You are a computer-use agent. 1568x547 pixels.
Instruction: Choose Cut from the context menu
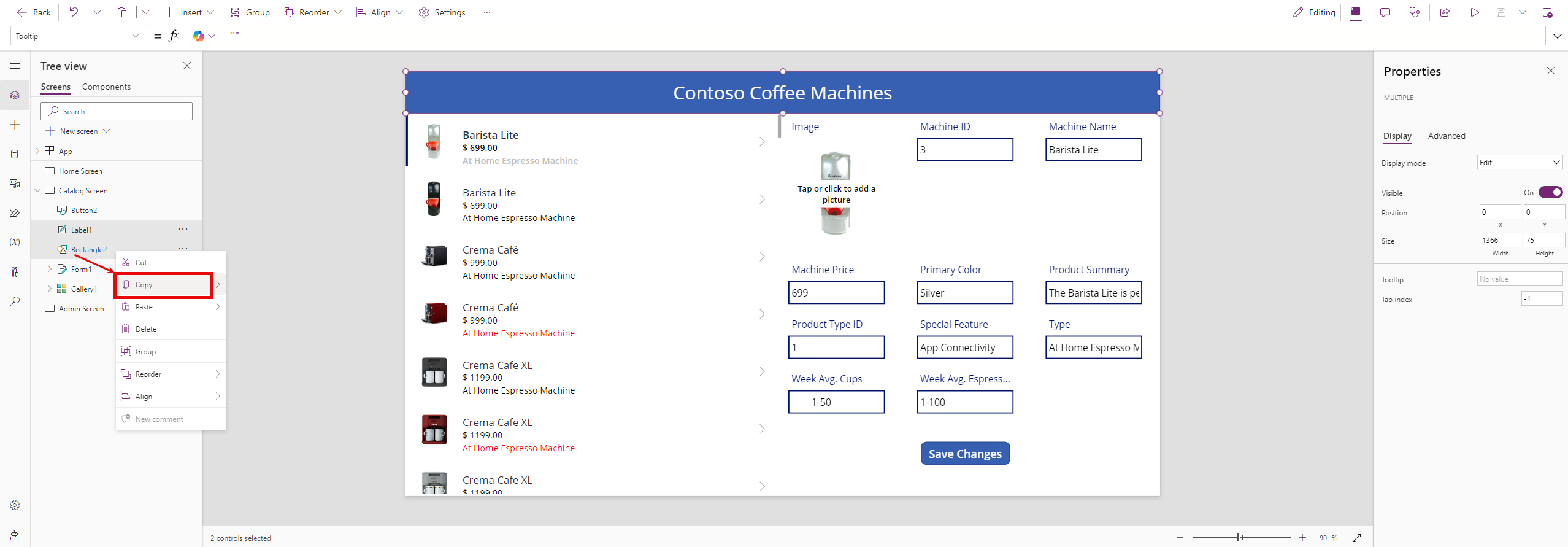click(x=171, y=262)
